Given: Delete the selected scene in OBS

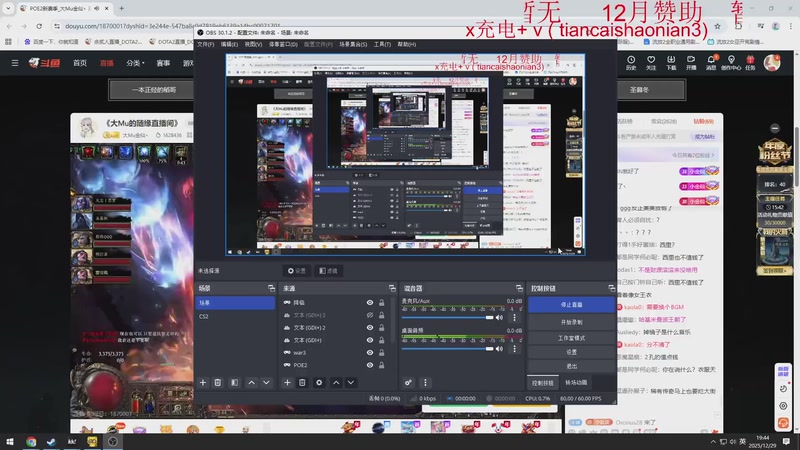Looking at the screenshot, I should point(218,383).
